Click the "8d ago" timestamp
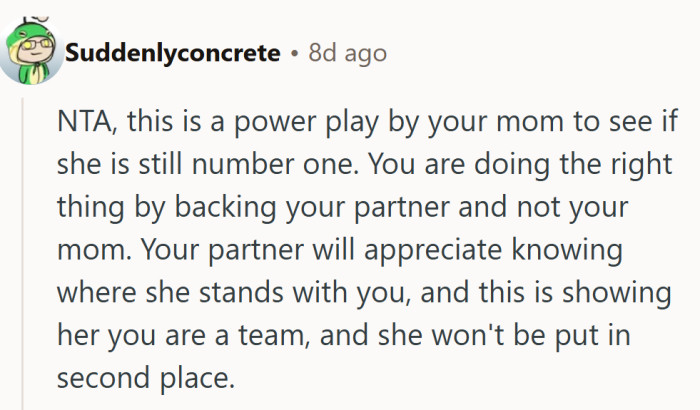The height and width of the screenshot is (410, 700). click(x=347, y=53)
